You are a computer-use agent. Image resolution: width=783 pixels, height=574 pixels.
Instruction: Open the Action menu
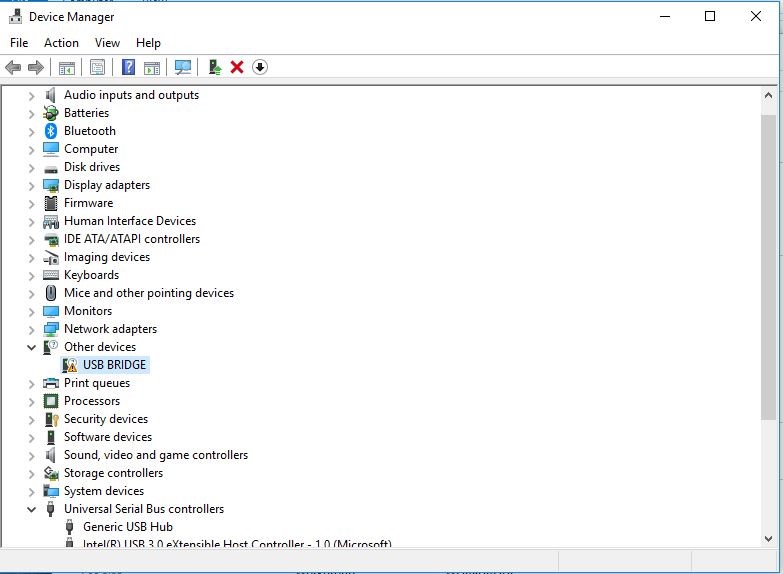coord(61,43)
